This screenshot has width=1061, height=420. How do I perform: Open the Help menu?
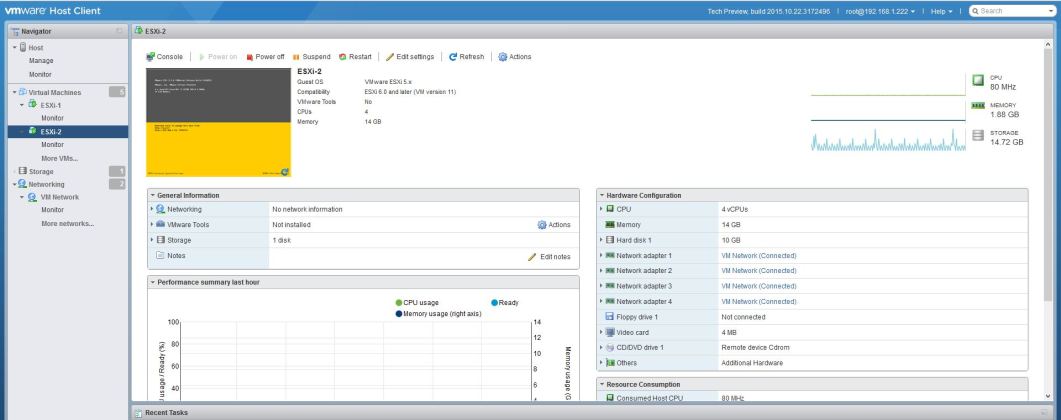pos(941,11)
